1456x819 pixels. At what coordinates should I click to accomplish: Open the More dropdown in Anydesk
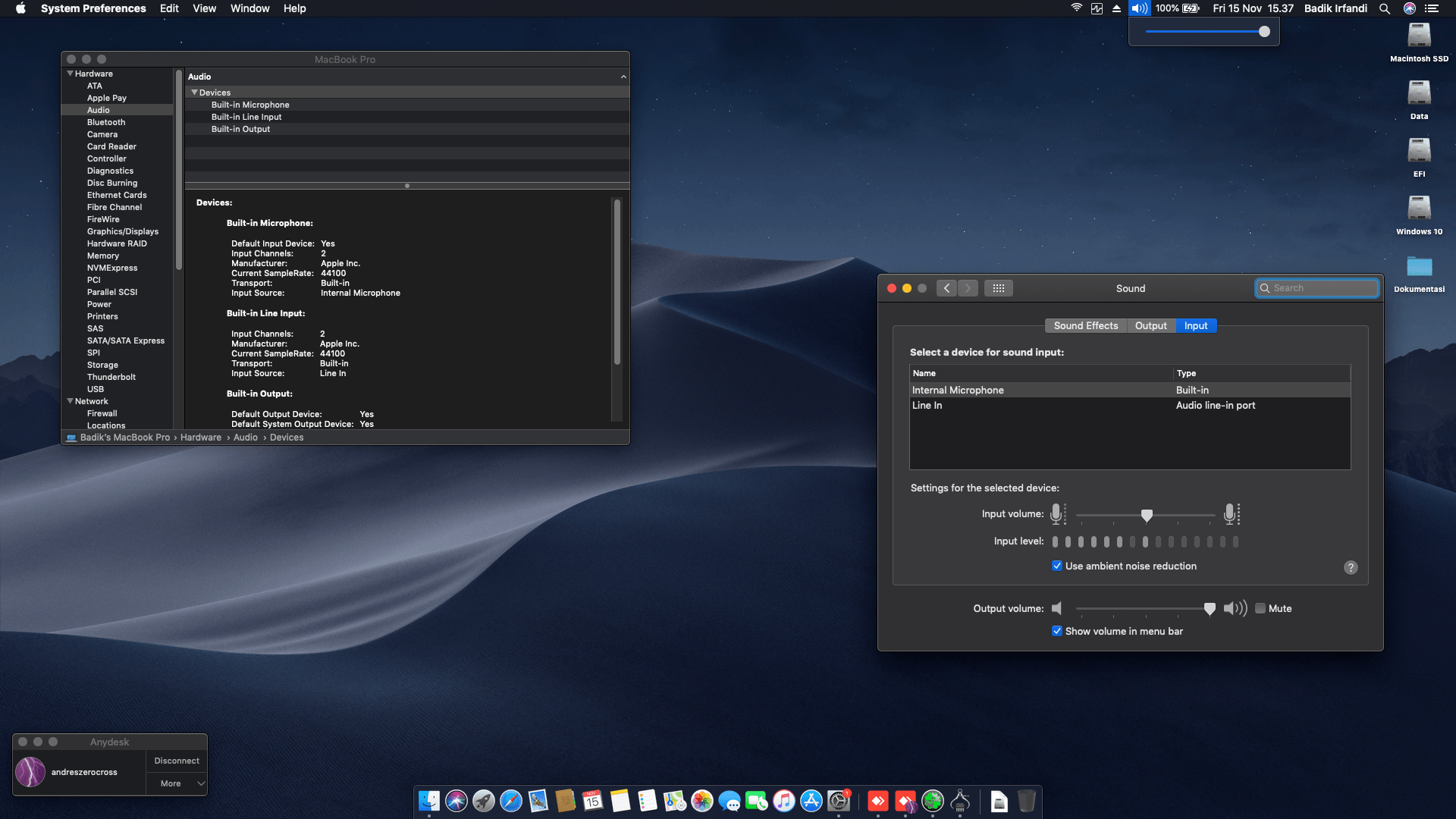coord(177,783)
